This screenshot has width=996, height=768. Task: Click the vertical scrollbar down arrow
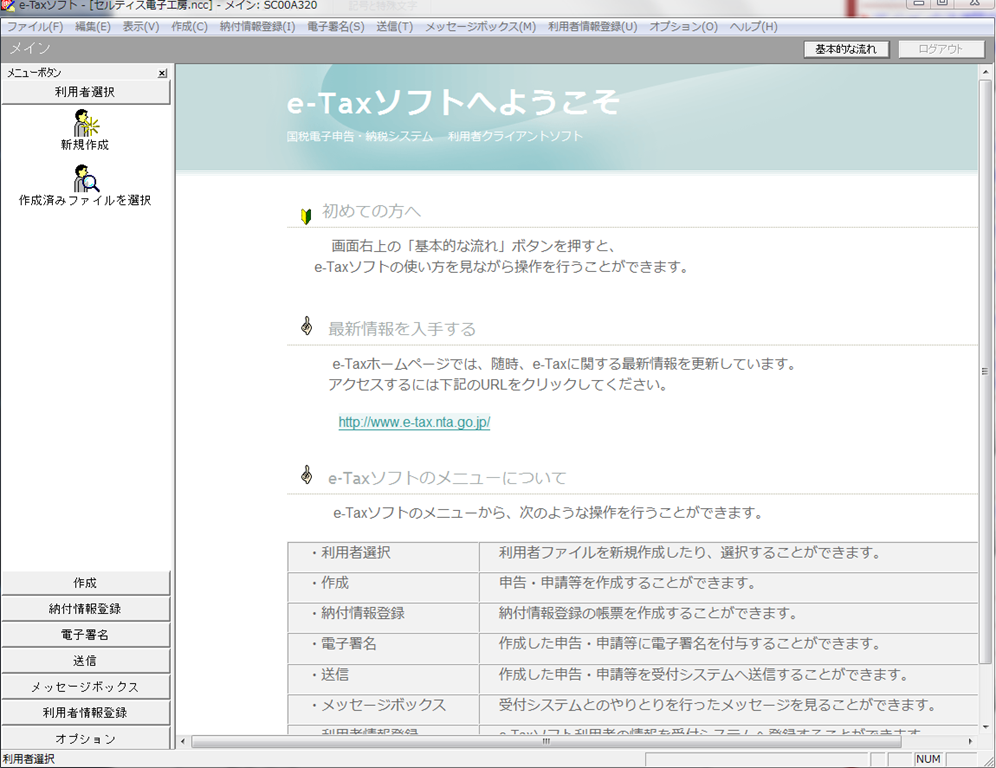click(x=985, y=727)
